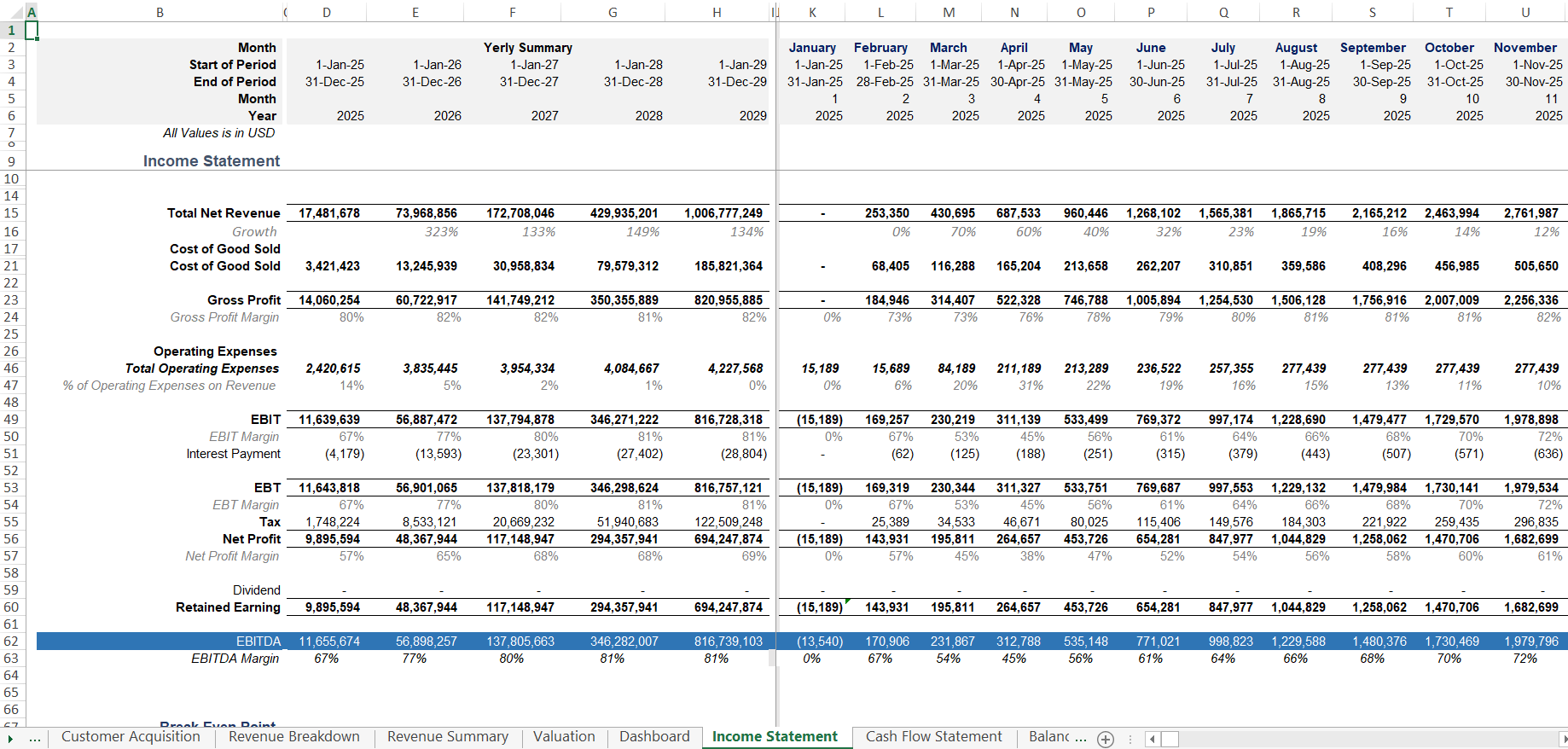Select the 'Dividend' row label

[257, 590]
